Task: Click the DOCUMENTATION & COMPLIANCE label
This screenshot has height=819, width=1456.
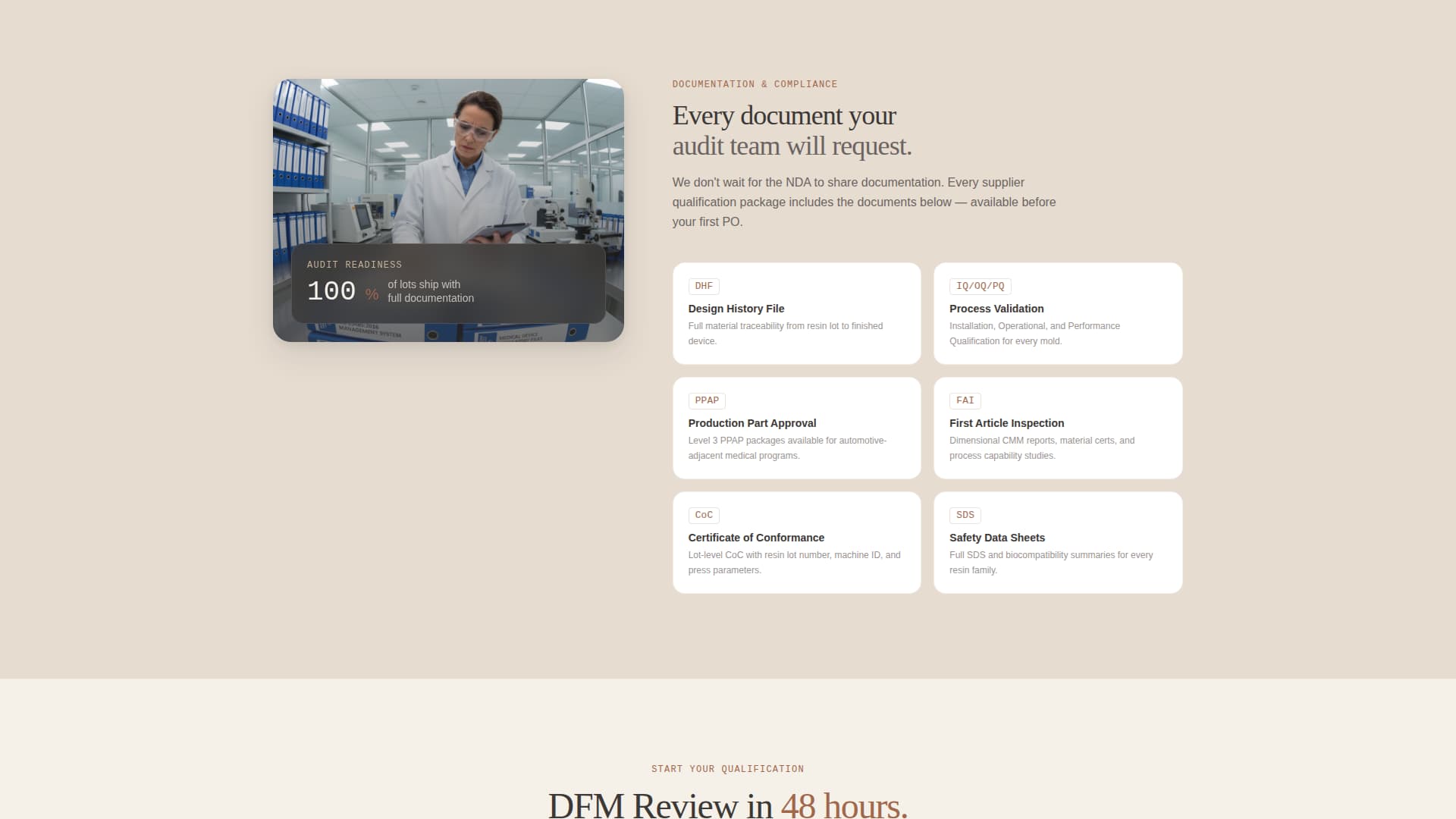Action: [755, 84]
